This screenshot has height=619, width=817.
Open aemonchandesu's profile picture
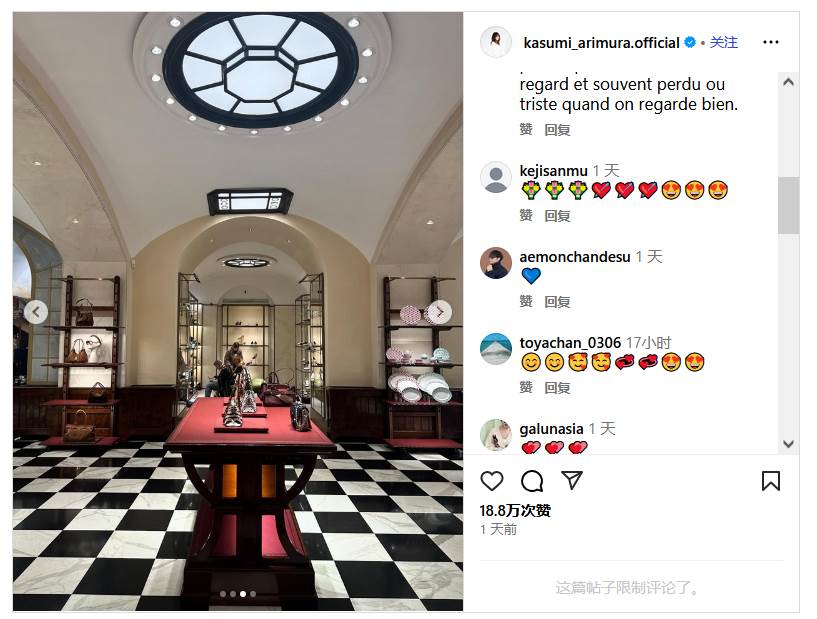[x=496, y=263]
